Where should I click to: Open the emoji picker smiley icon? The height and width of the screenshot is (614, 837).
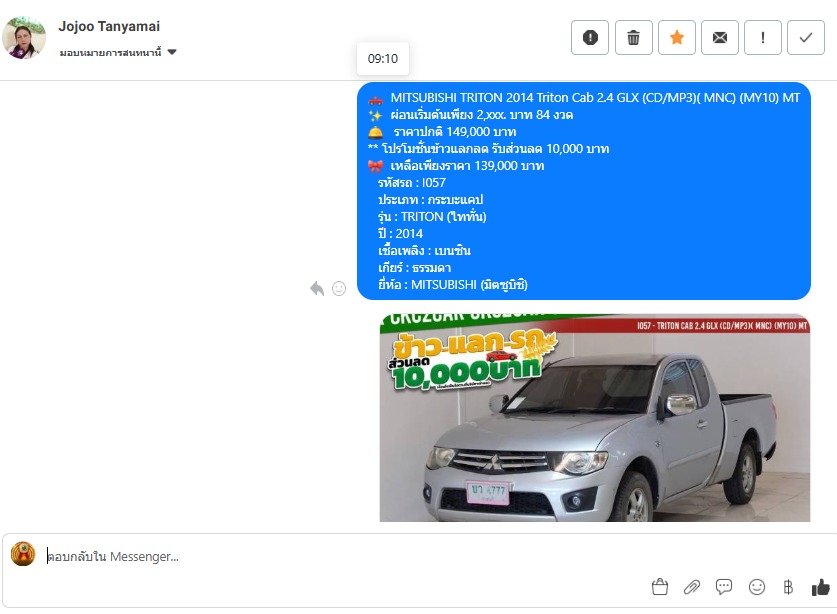(x=756, y=587)
